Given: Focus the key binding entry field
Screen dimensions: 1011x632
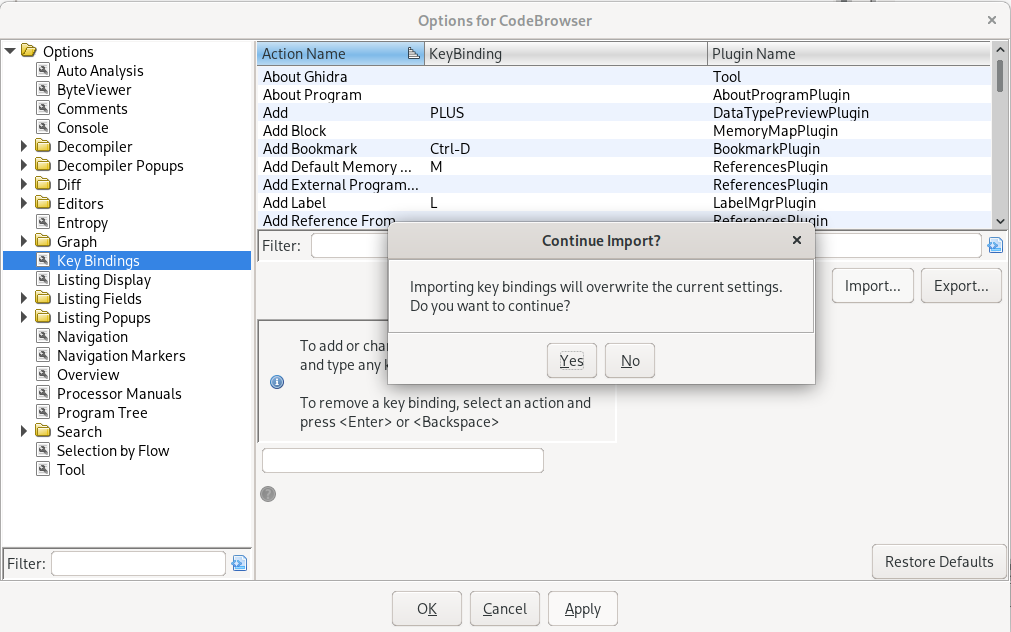Looking at the screenshot, I should click(403, 460).
